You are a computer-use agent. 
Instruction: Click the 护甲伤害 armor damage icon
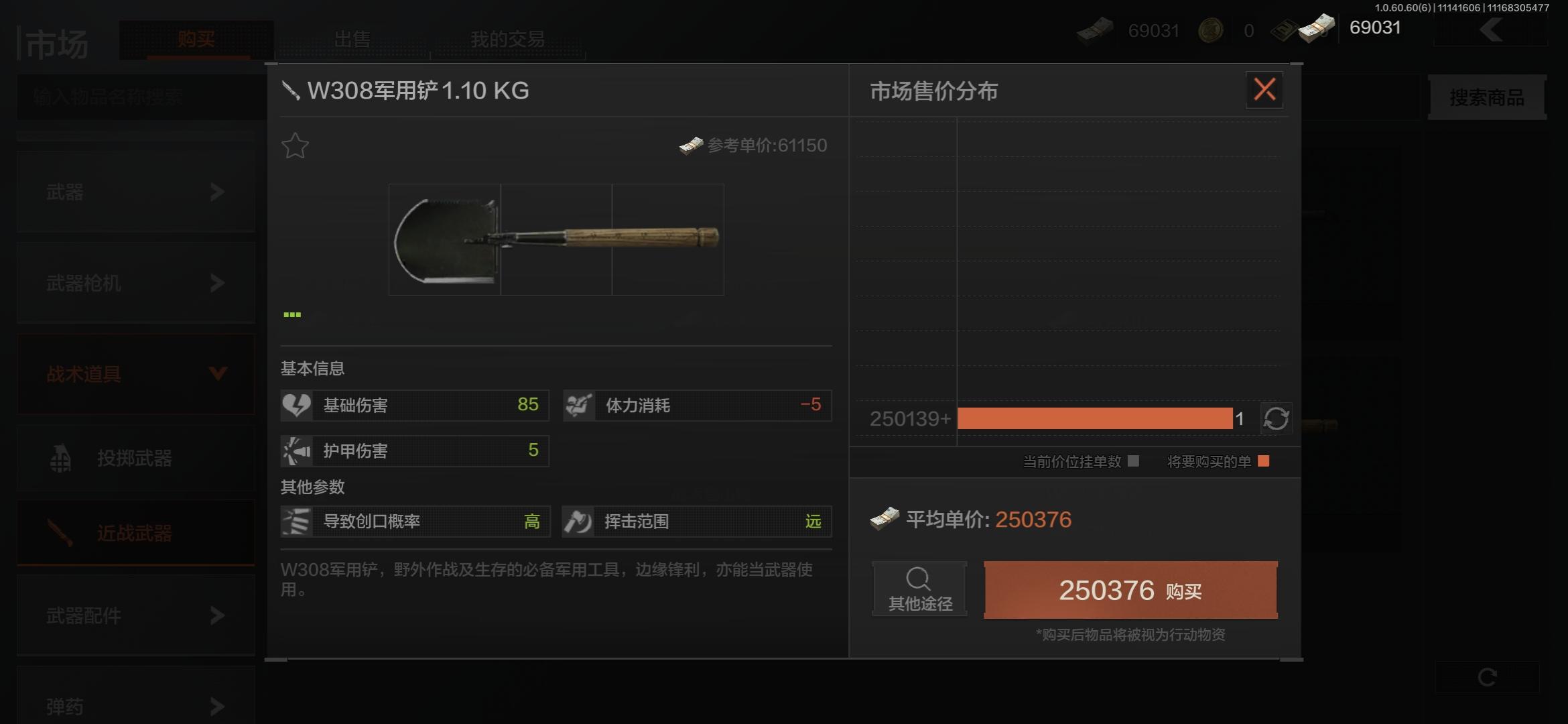(296, 450)
